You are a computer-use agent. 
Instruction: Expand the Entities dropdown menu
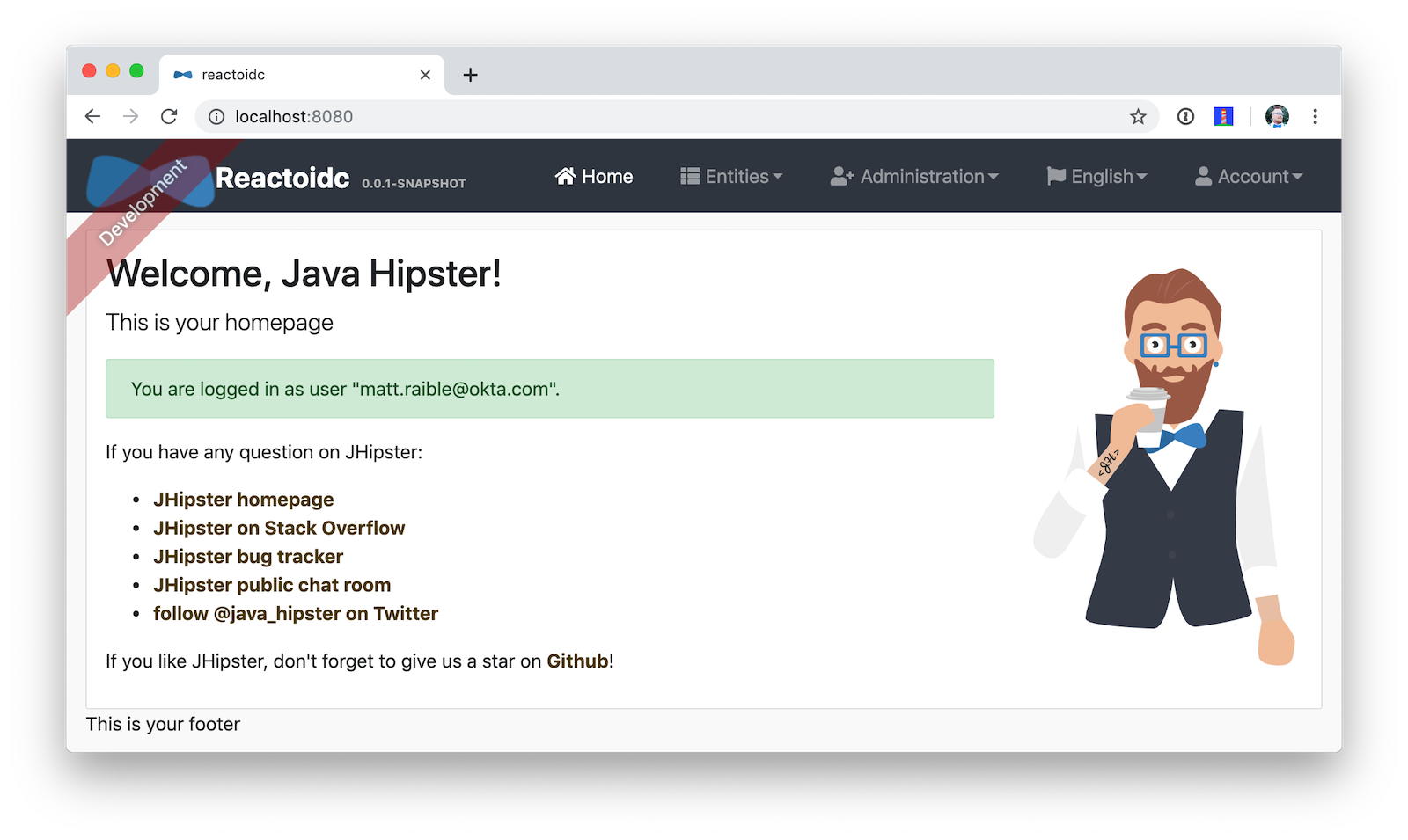point(730,177)
